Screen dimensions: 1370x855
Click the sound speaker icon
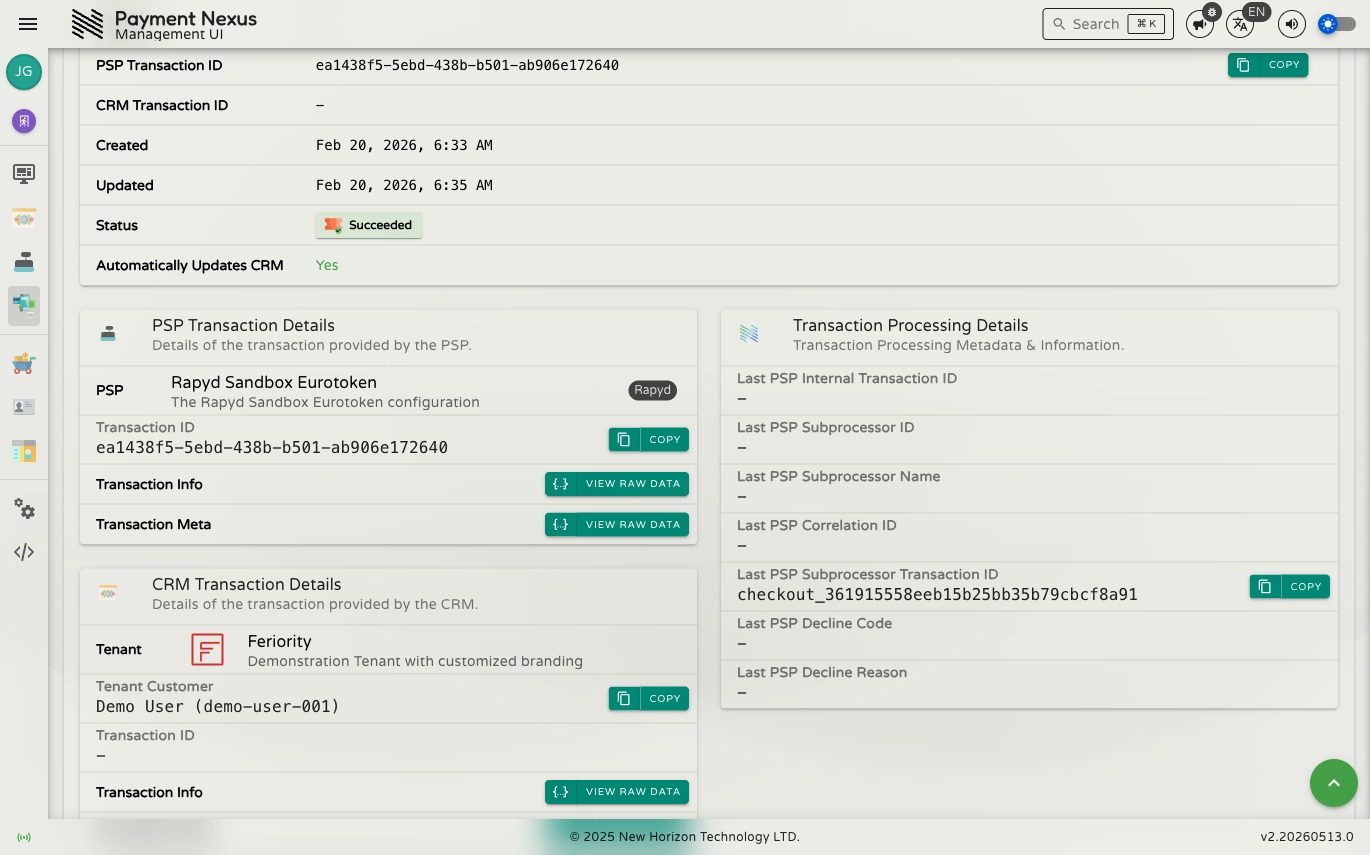1292,24
